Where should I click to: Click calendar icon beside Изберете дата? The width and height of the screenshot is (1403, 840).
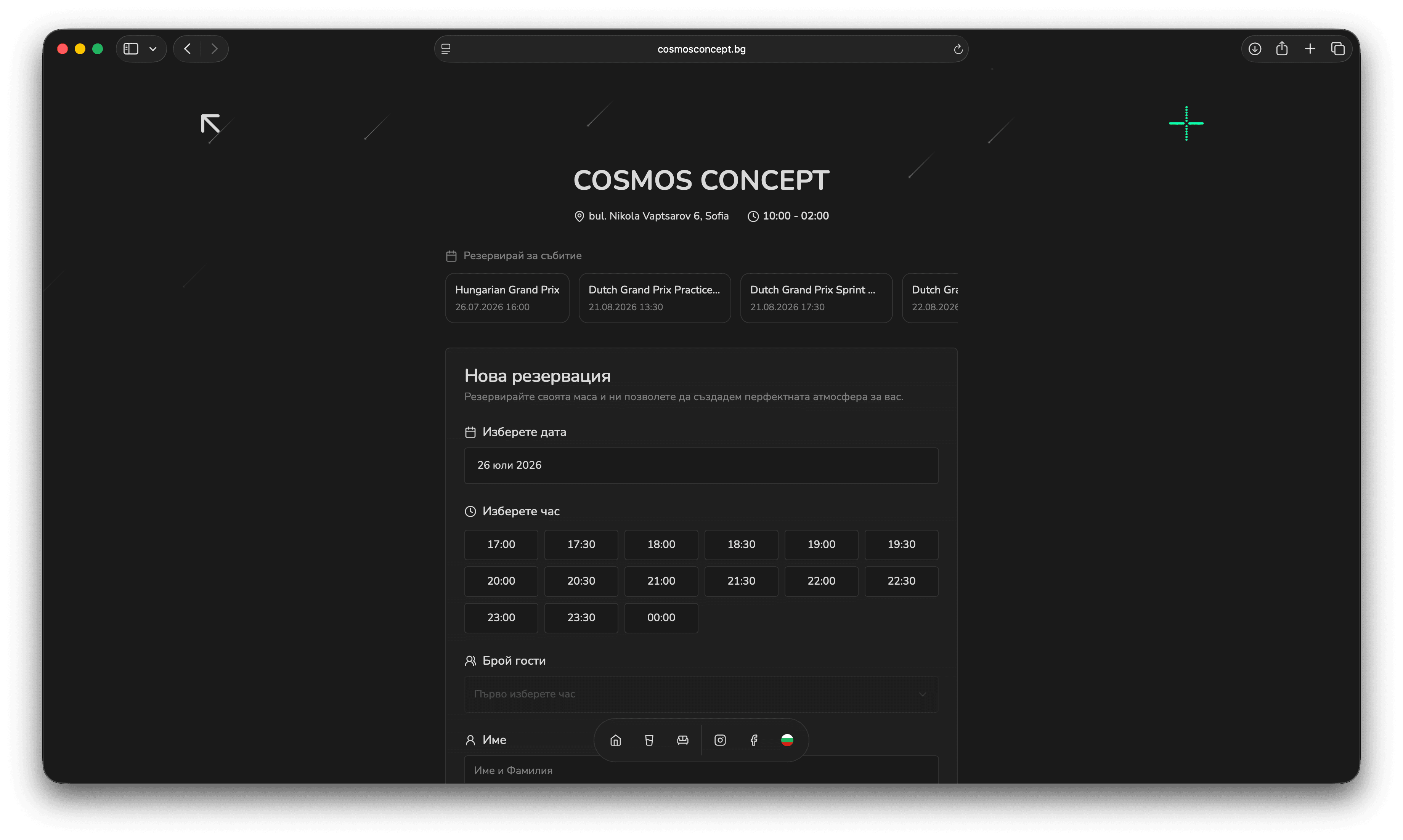(x=470, y=433)
